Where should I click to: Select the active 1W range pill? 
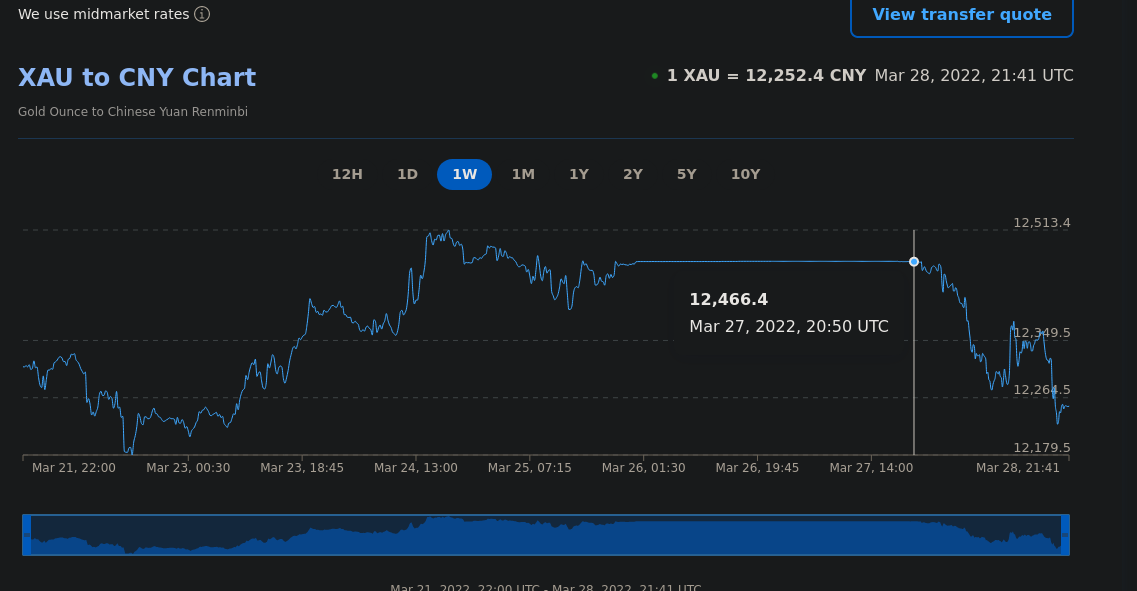point(464,174)
